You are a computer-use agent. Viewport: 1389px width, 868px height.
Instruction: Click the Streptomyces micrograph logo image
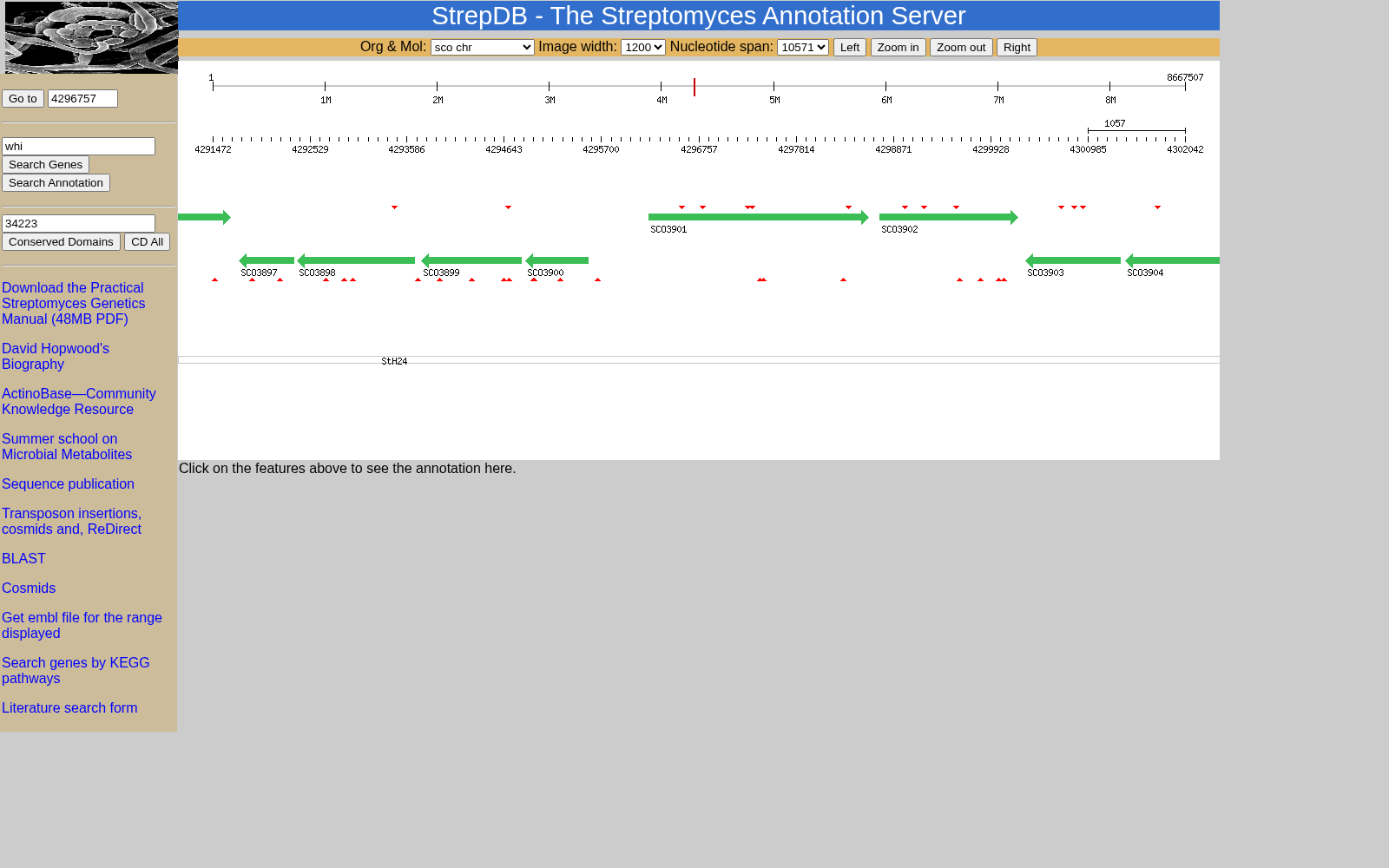pos(91,37)
